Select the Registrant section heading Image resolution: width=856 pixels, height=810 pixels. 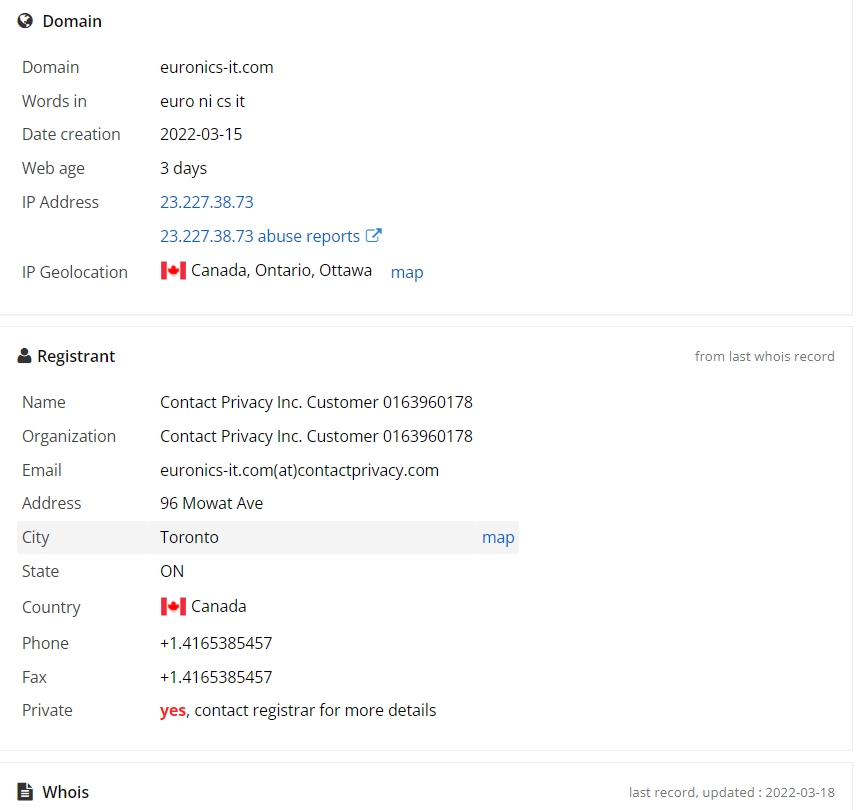pos(76,356)
